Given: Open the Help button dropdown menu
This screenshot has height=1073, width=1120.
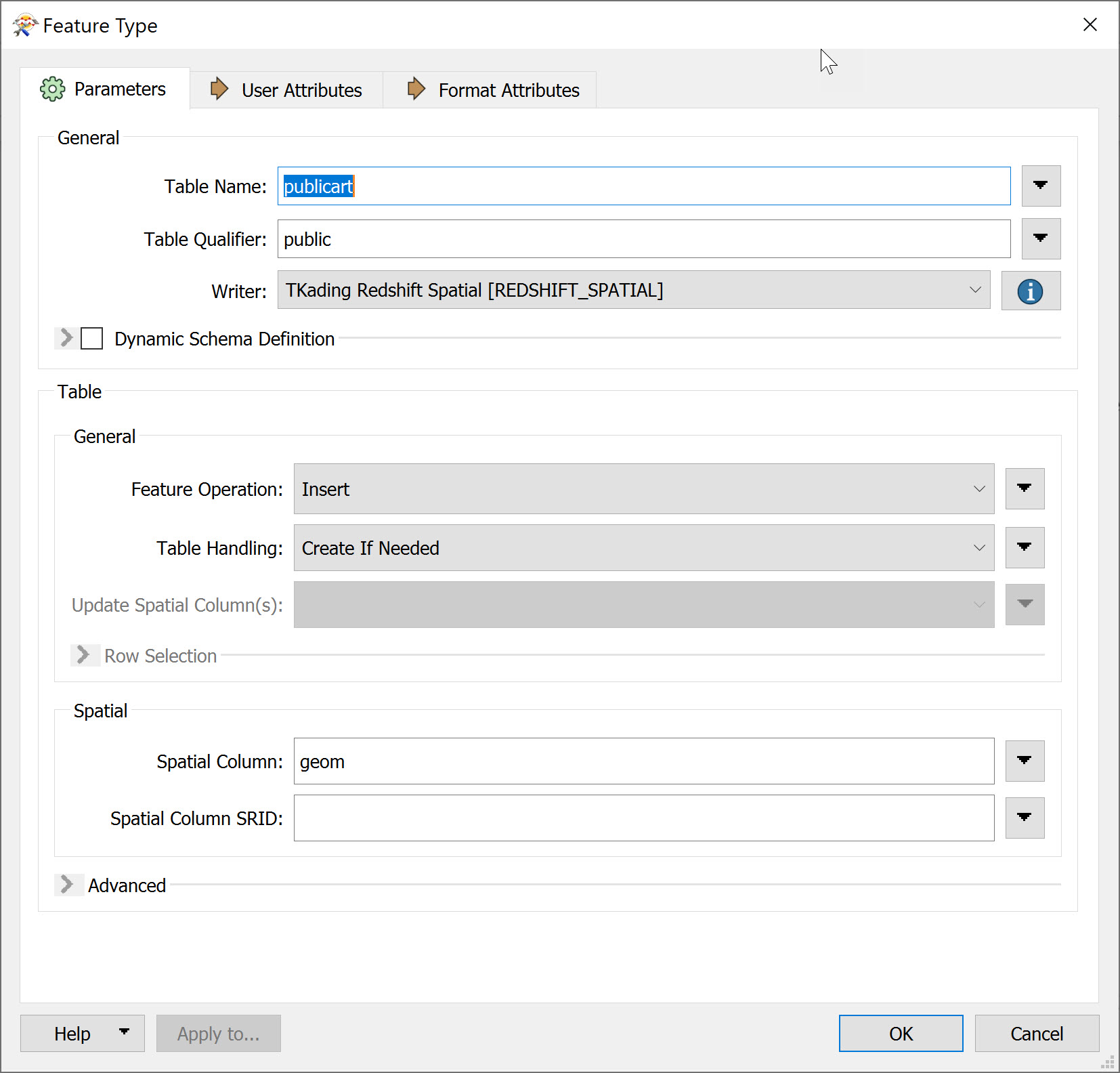Looking at the screenshot, I should coord(123,1033).
